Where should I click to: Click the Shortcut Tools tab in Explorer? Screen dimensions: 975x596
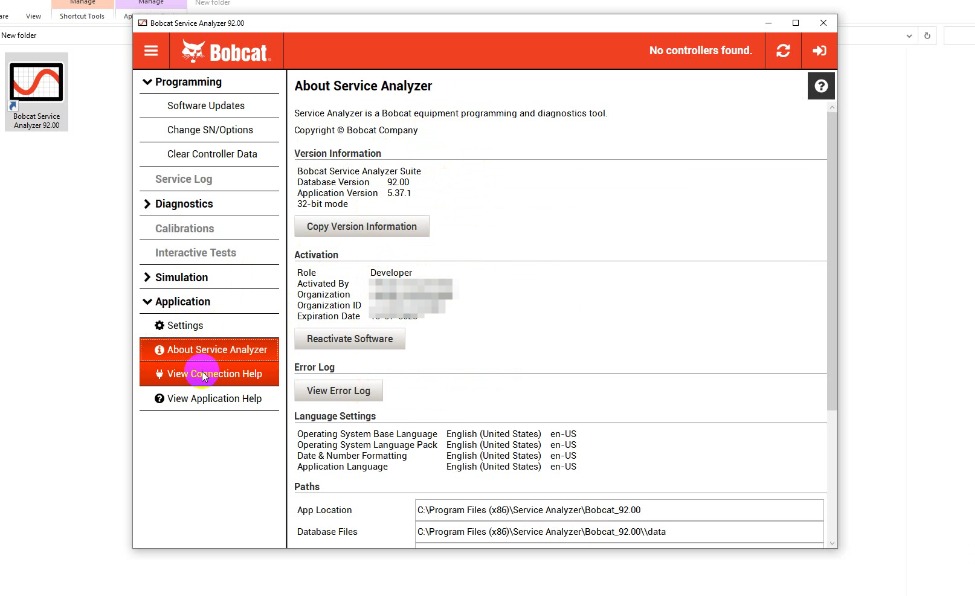[82, 16]
